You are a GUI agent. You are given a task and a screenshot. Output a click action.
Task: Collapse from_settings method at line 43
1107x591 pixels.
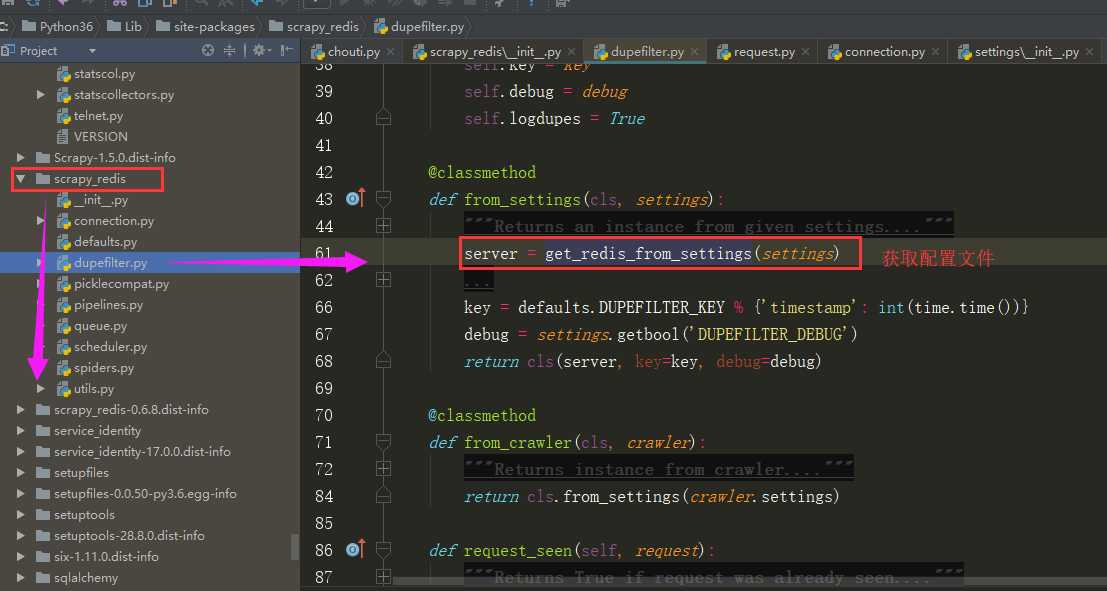point(383,199)
